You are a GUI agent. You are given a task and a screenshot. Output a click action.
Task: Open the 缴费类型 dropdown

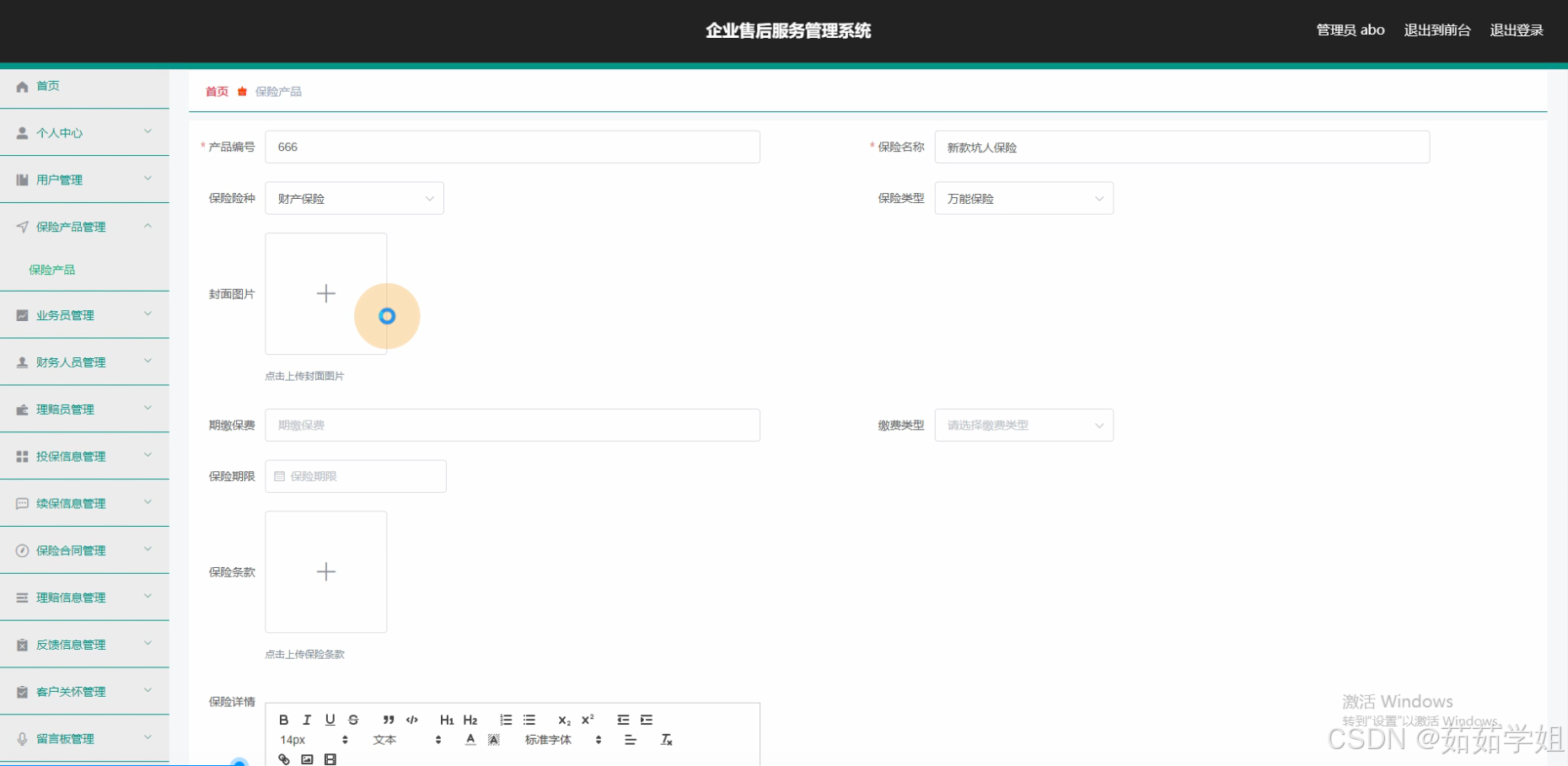(1023, 425)
